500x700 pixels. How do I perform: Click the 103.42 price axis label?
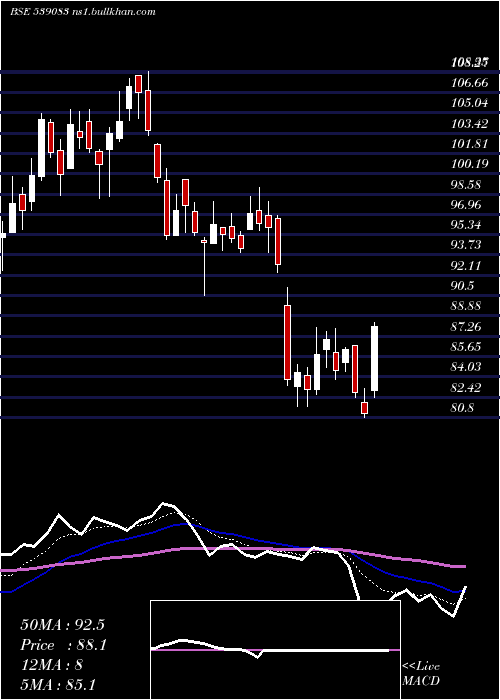pyautogui.click(x=469, y=124)
